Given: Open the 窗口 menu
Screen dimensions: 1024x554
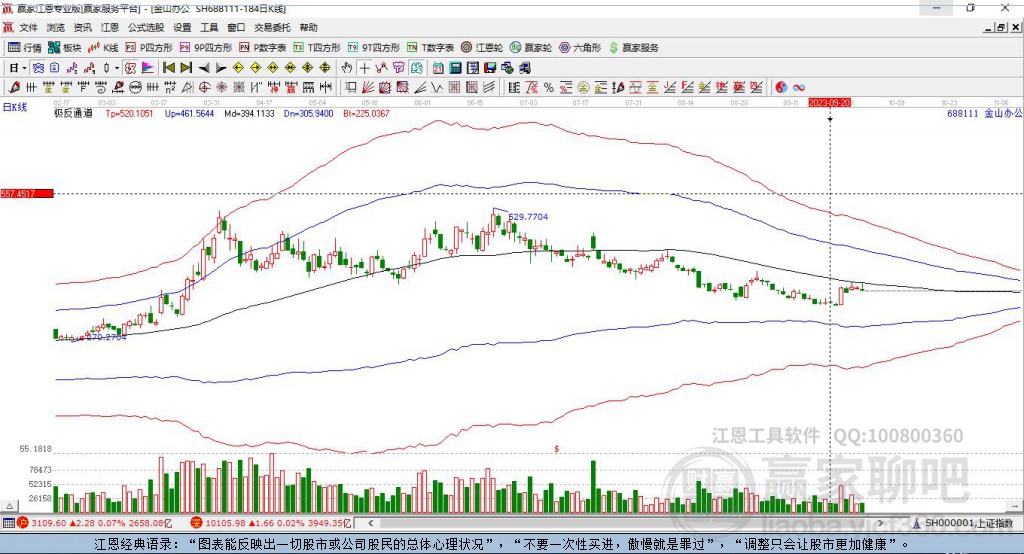Looking at the screenshot, I should [x=236, y=27].
